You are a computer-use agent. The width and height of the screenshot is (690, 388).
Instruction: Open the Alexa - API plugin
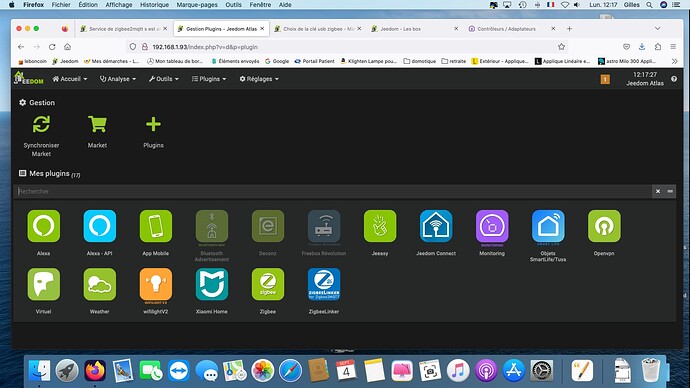(x=99, y=226)
